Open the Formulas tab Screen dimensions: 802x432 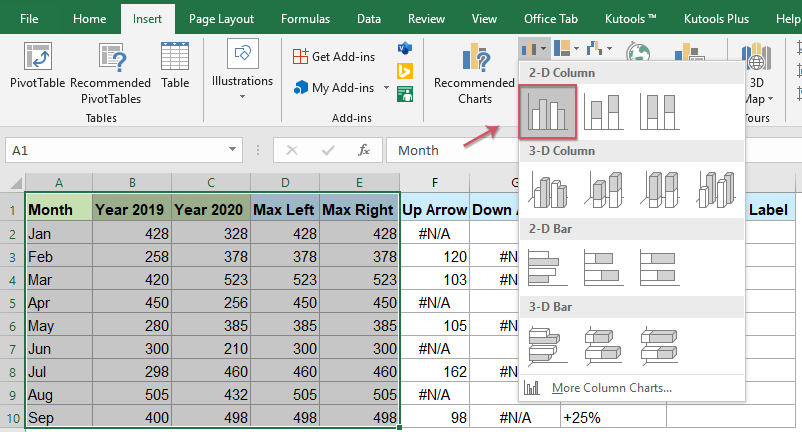[305, 18]
